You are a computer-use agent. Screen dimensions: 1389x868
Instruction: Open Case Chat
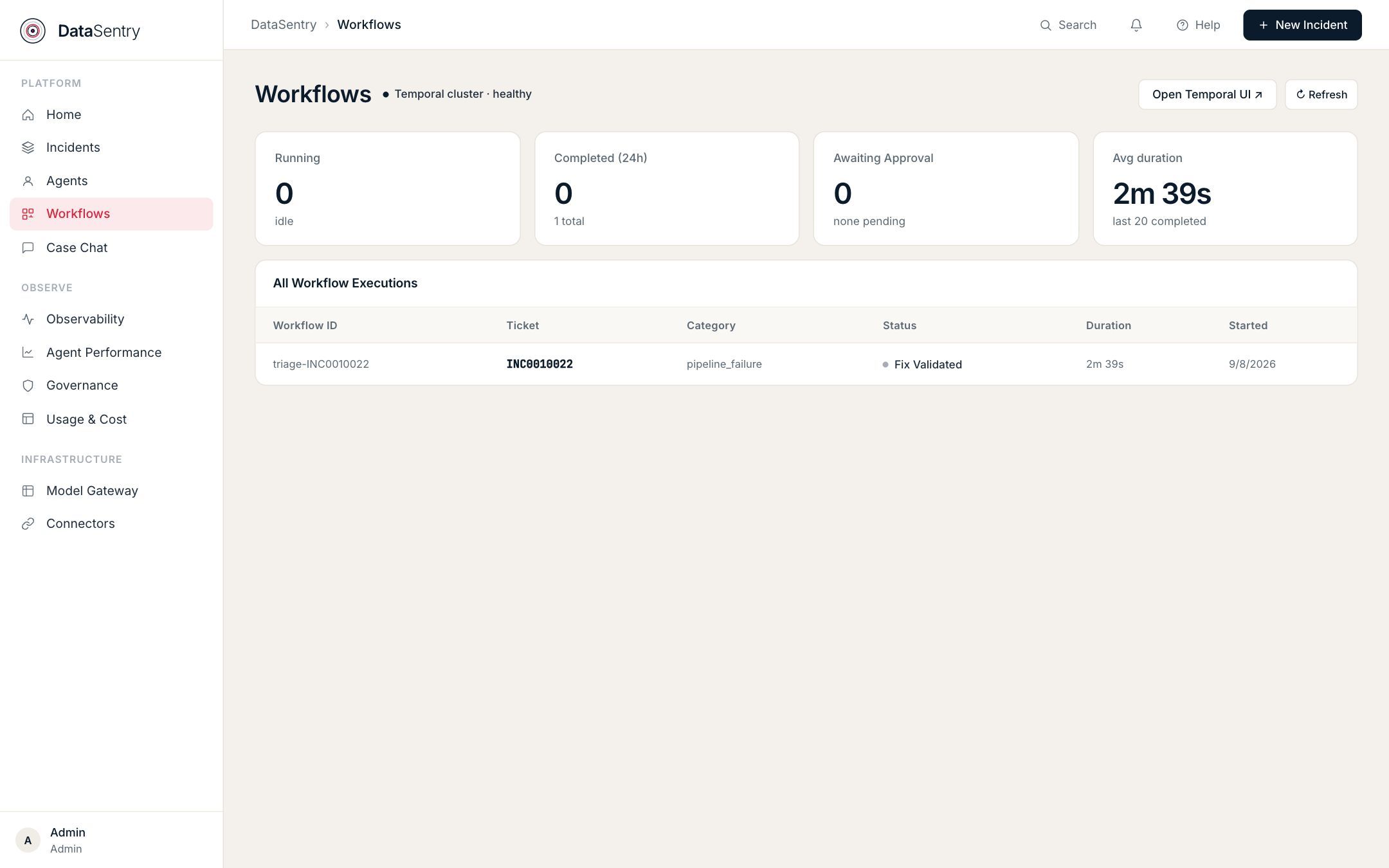coord(111,248)
